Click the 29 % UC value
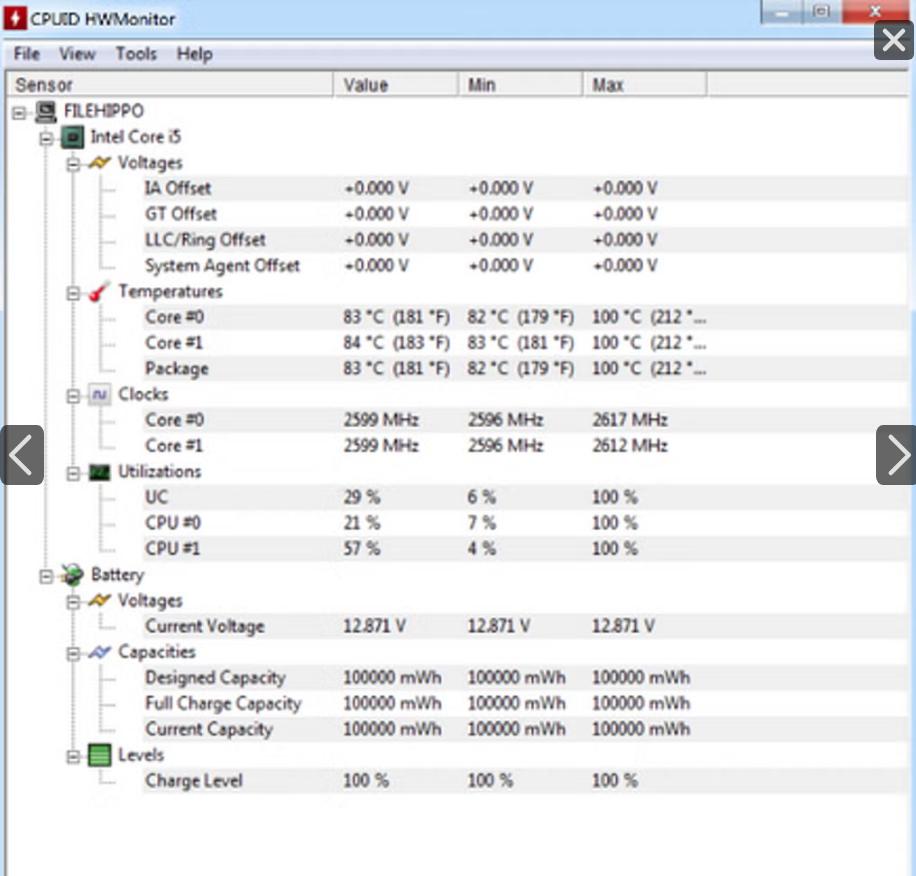Viewport: 916px width, 876px height. point(362,498)
